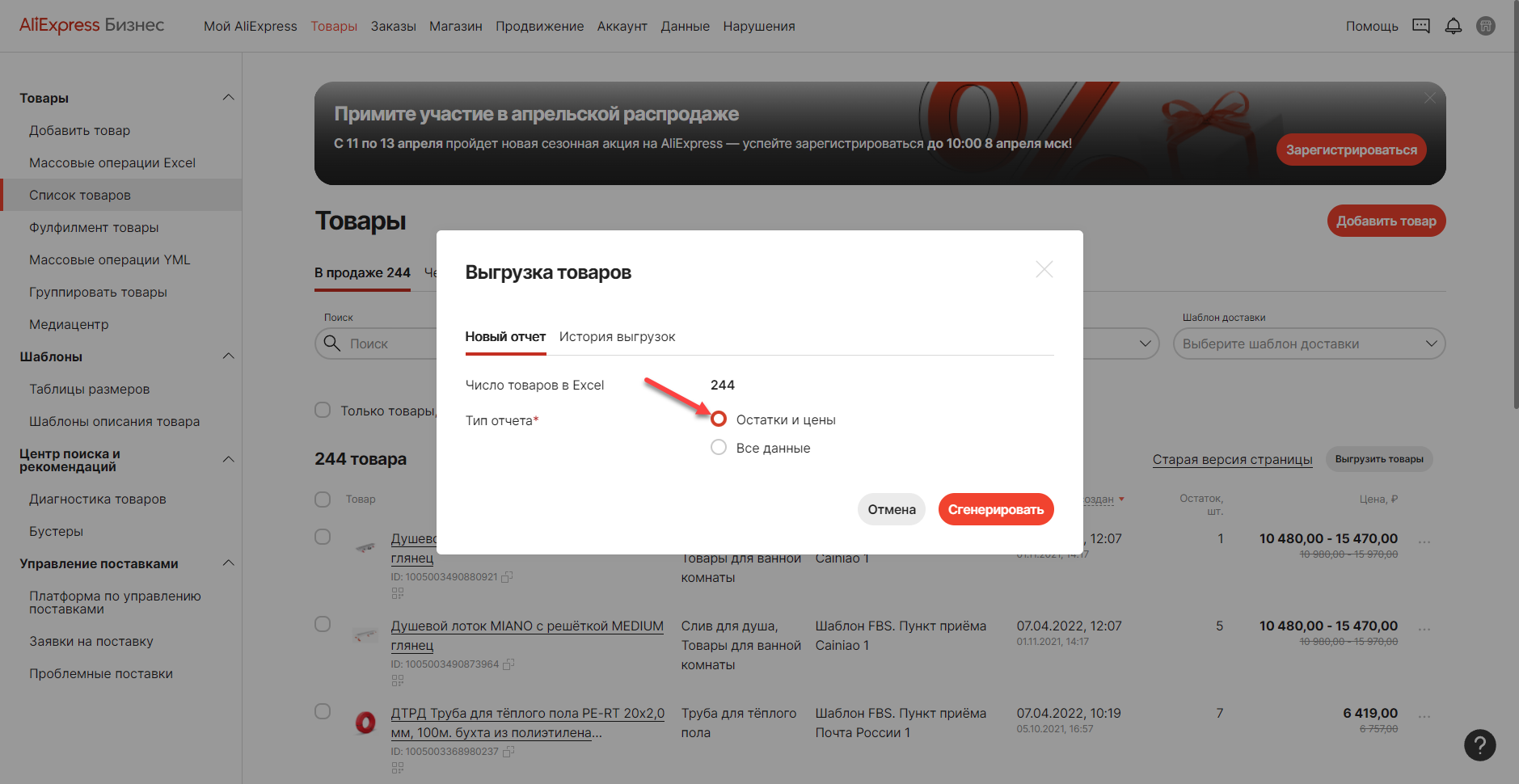Open more actions for product with stock 1
The width and height of the screenshot is (1519, 784).
pyautogui.click(x=1424, y=542)
